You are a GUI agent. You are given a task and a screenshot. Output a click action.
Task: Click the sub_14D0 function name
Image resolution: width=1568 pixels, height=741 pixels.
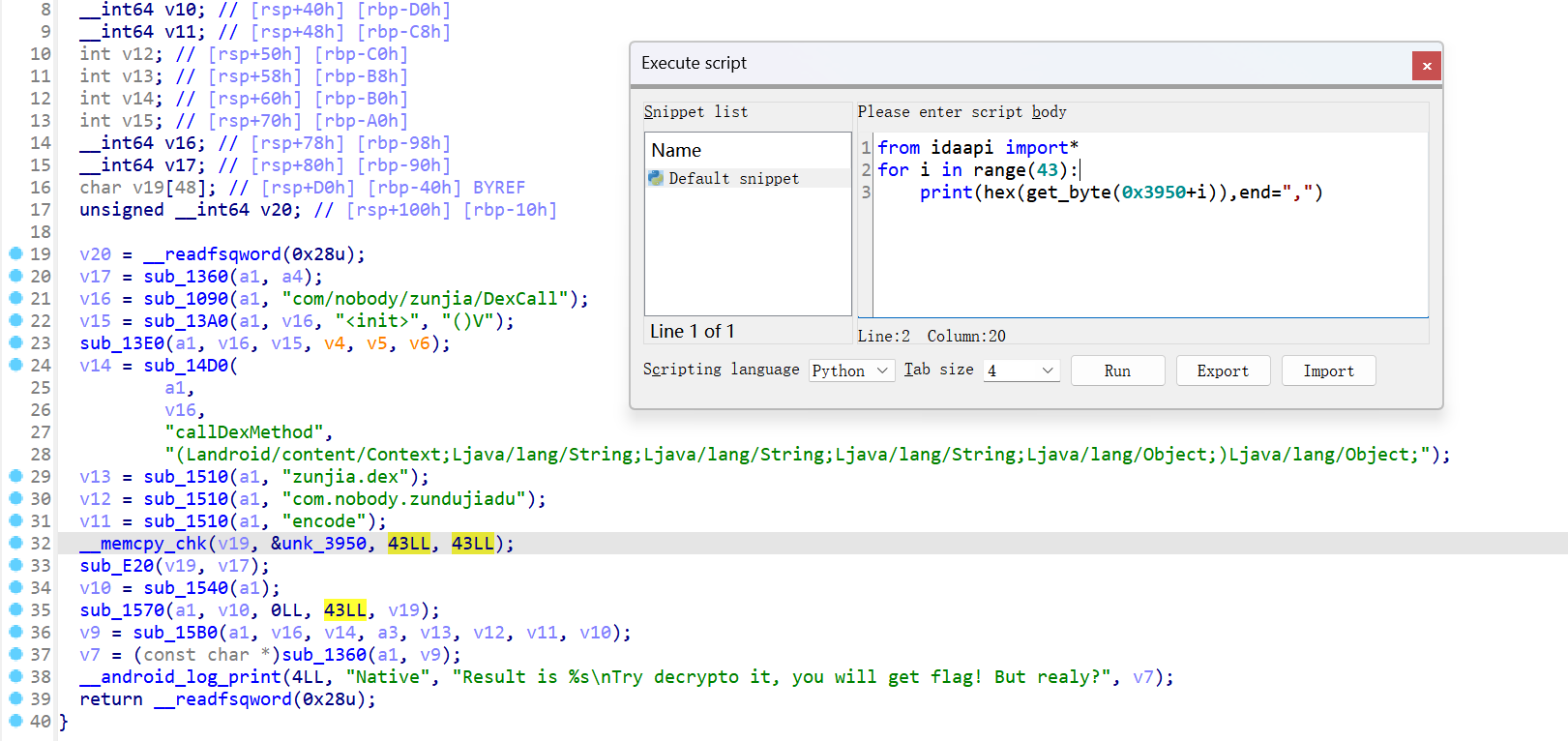pos(186,366)
